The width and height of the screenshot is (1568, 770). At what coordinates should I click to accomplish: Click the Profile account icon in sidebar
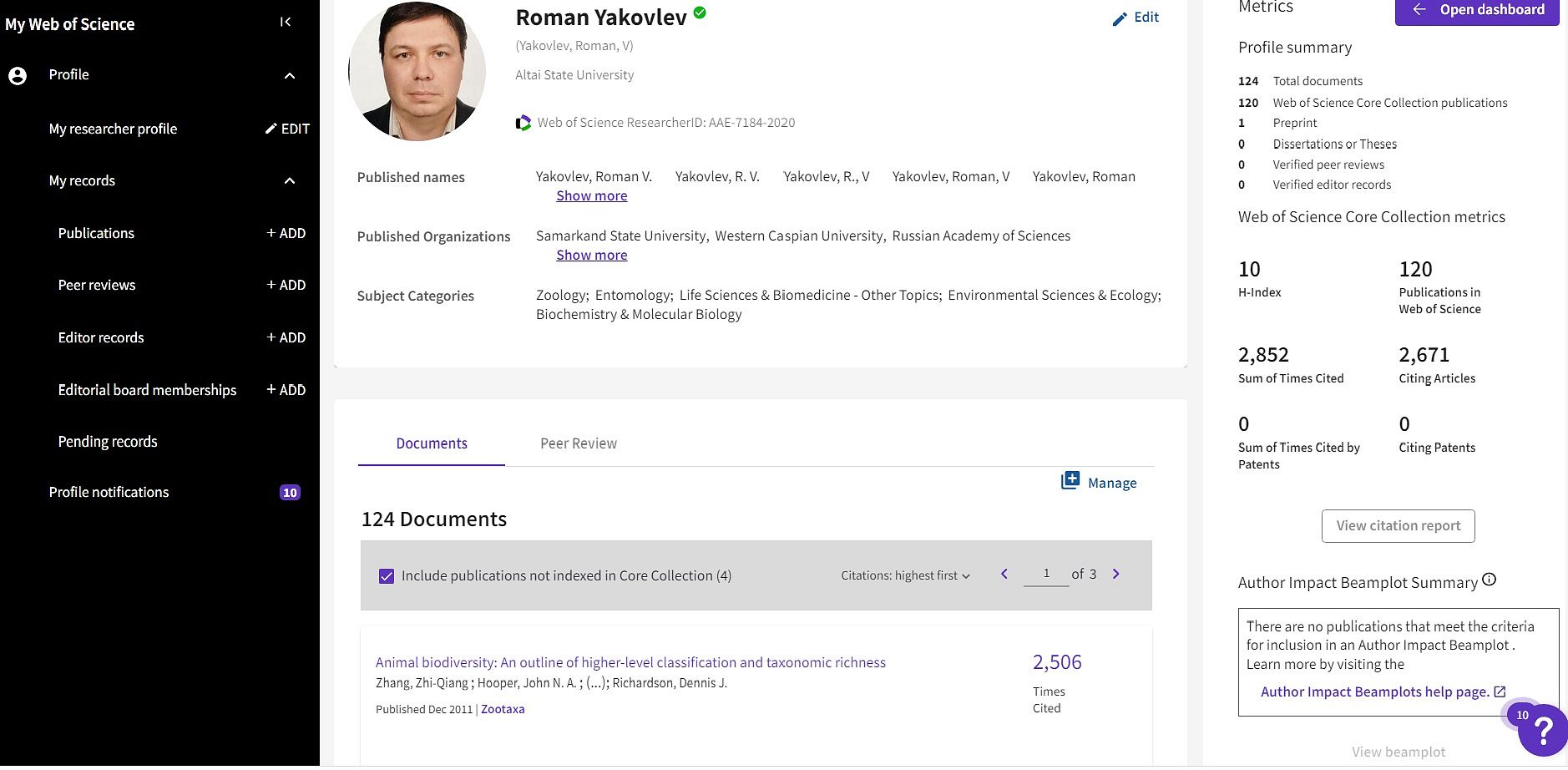[18, 76]
